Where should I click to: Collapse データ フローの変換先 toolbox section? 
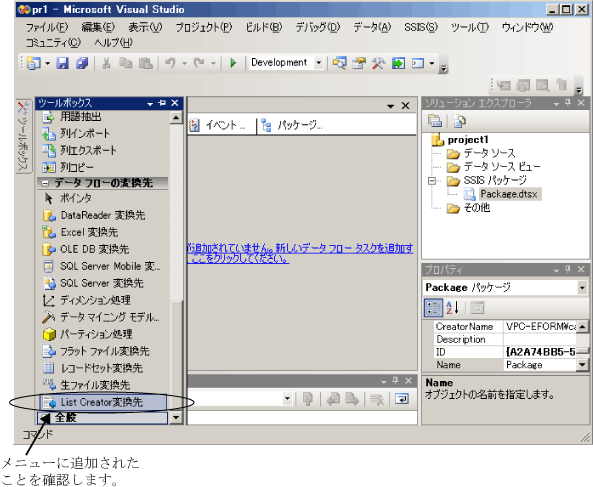click(x=45, y=183)
